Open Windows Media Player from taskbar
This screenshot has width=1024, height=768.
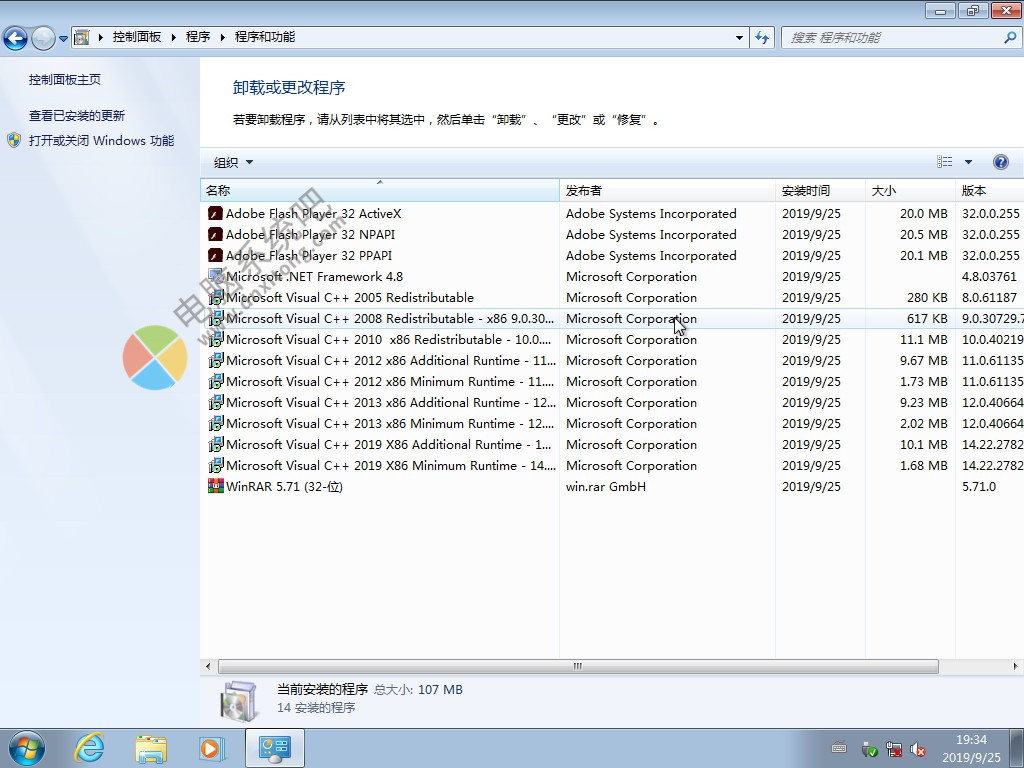tap(212, 748)
